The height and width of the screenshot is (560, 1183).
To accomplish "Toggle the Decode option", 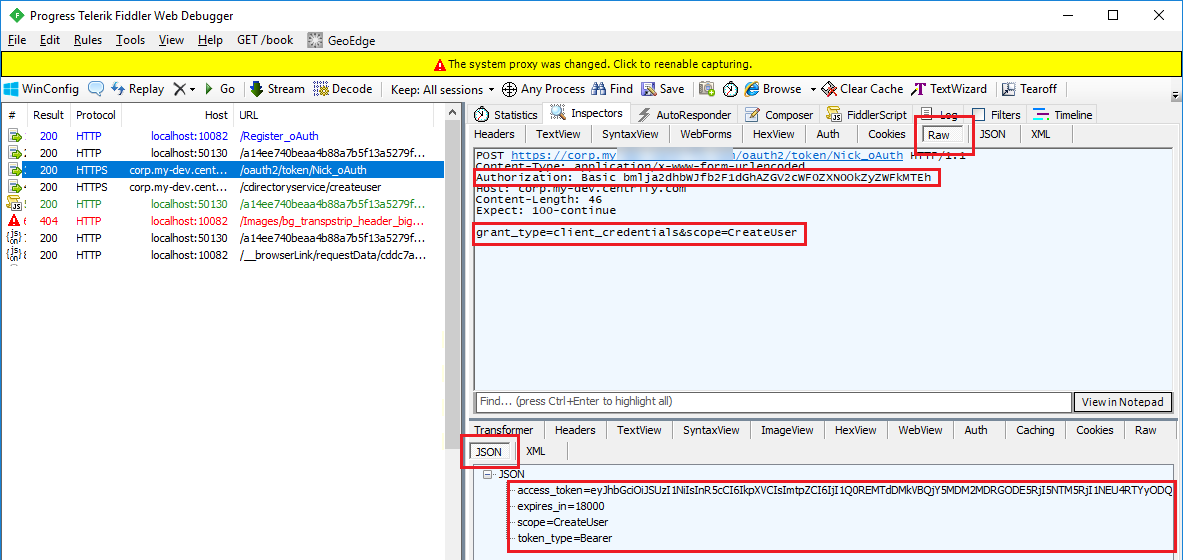I will 343,89.
